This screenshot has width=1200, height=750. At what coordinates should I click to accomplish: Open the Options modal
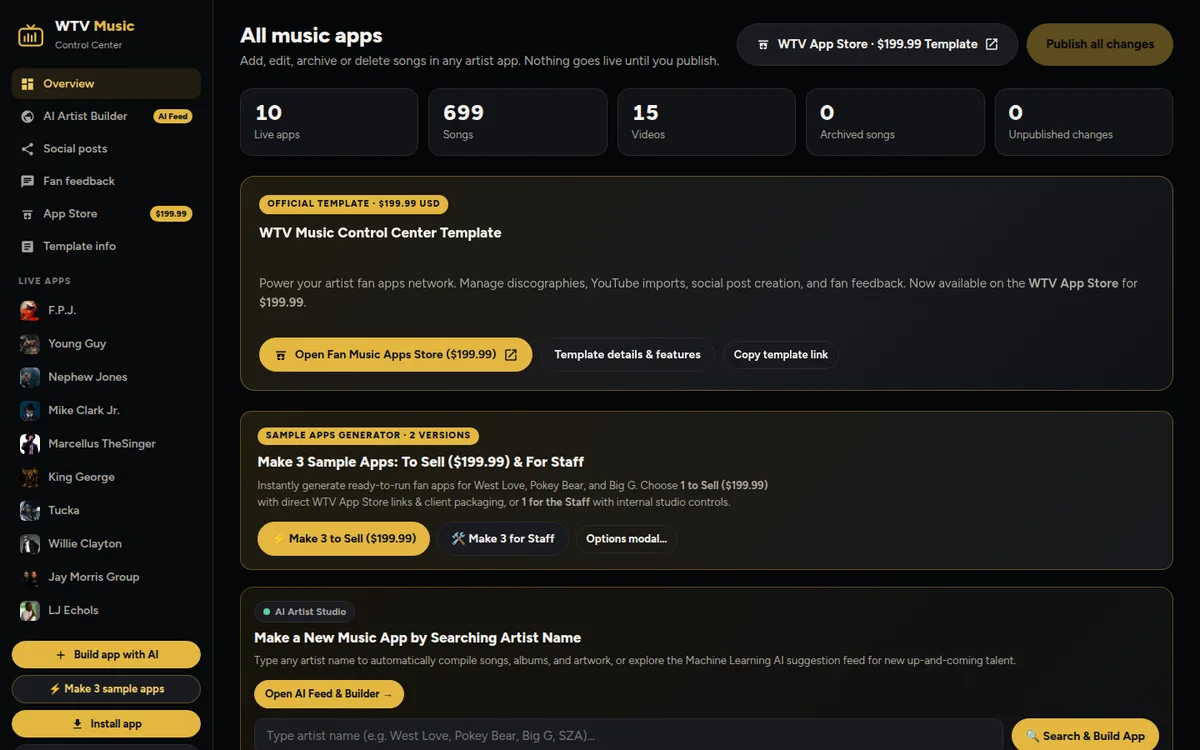tap(626, 539)
